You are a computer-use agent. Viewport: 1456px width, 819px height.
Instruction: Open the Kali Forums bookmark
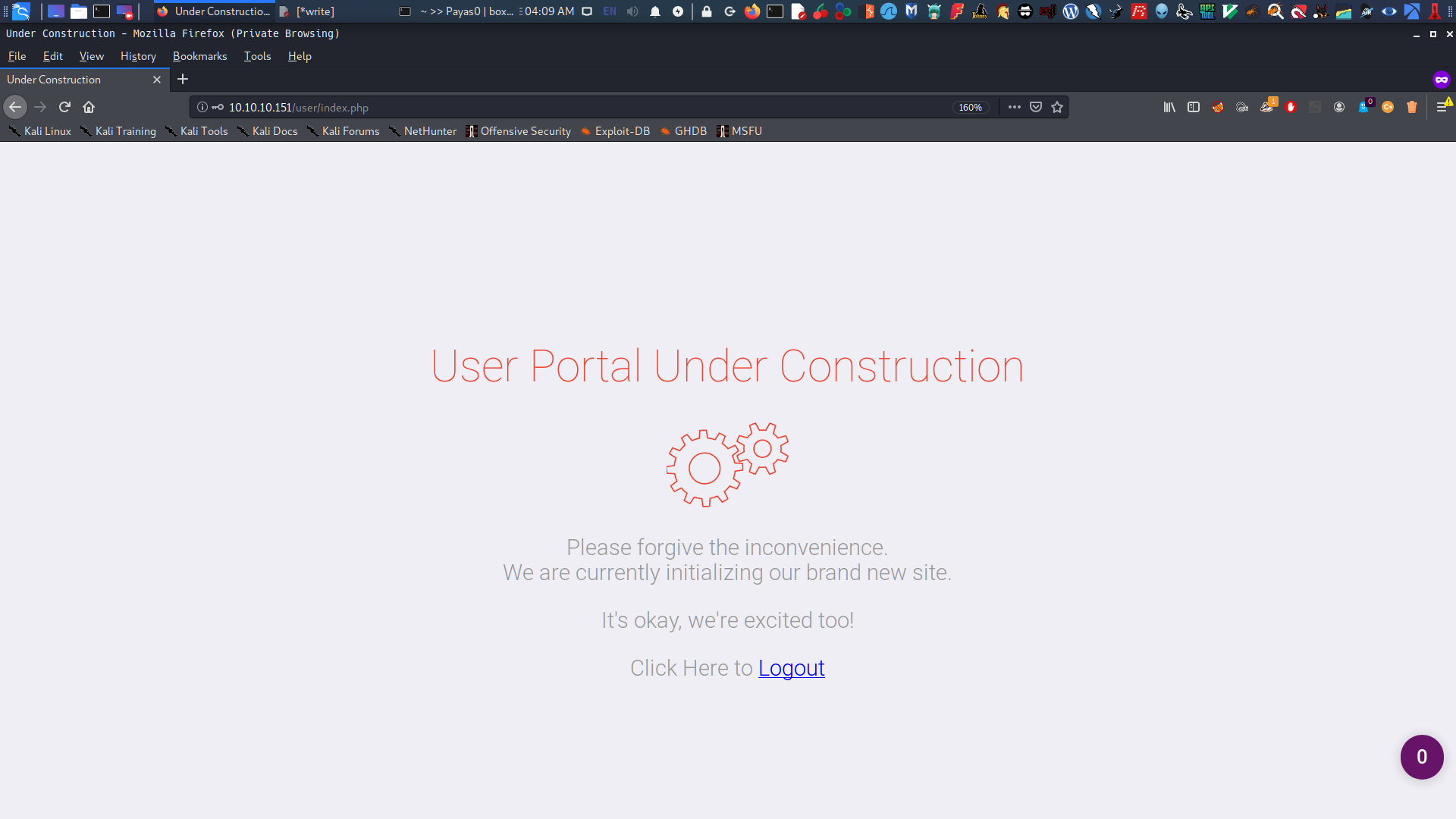343,131
